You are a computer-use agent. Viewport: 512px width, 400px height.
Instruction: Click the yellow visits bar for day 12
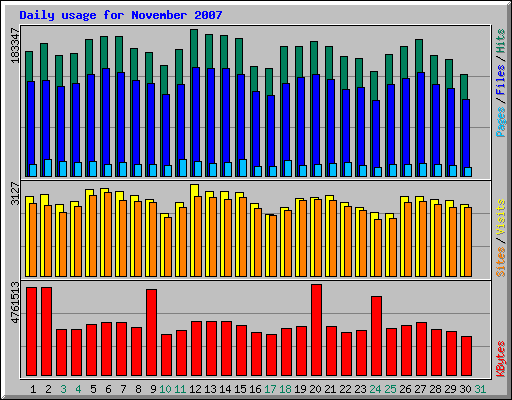tap(194, 190)
